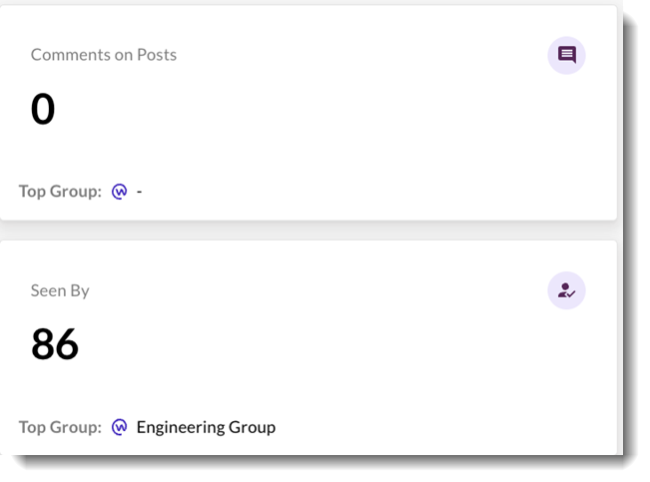This screenshot has width=650, height=482.
Task: Click the comment bubble icon
Action: (567, 55)
